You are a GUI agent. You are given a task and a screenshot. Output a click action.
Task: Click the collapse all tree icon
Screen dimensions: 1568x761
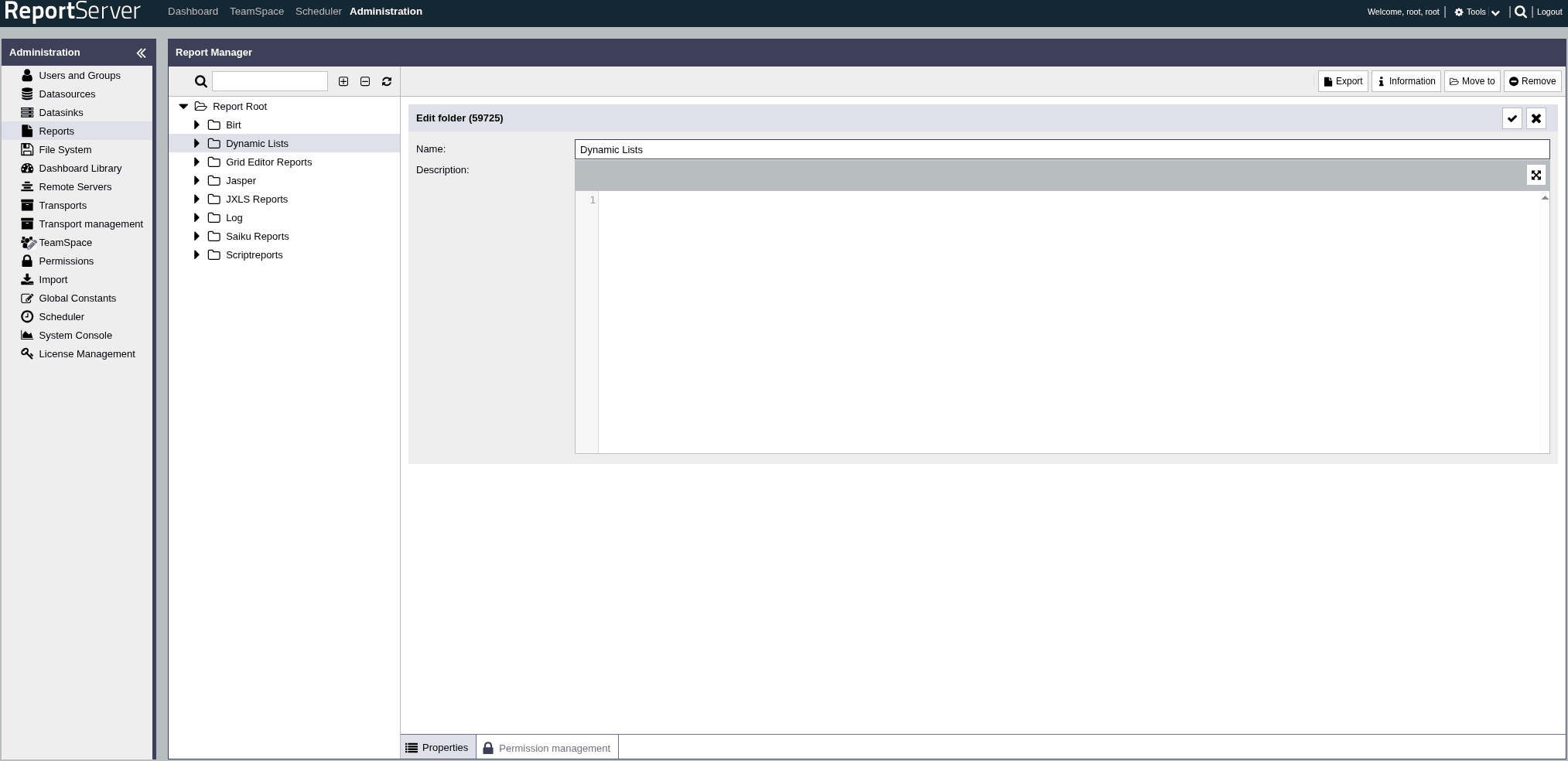pos(365,81)
